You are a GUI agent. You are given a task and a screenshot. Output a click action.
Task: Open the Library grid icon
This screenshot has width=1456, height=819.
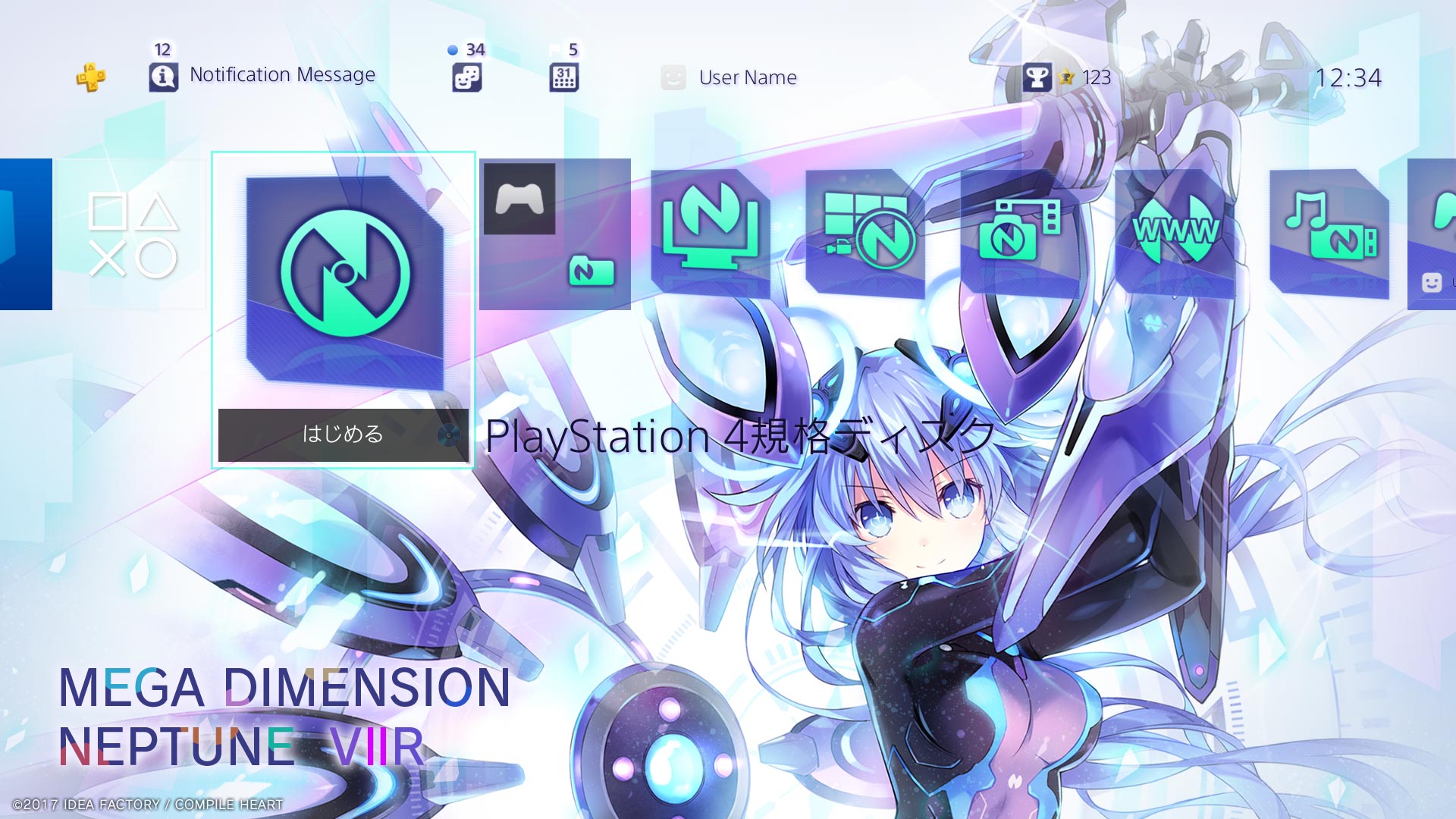coord(865,233)
